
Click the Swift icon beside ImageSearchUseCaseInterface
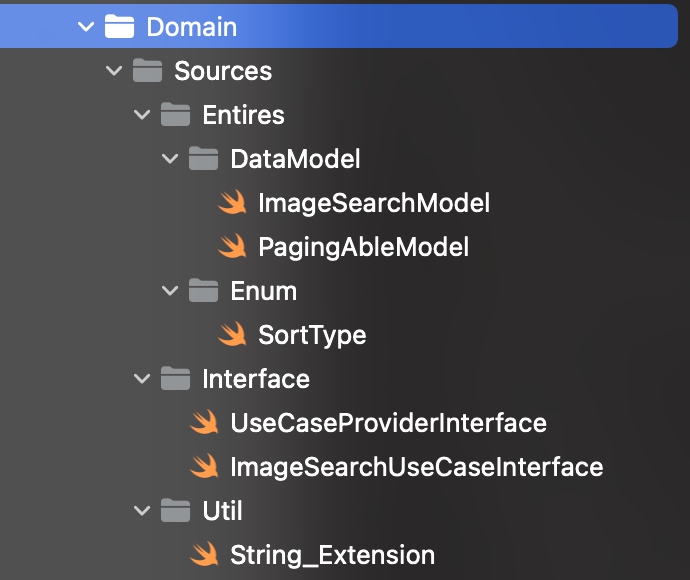point(204,466)
